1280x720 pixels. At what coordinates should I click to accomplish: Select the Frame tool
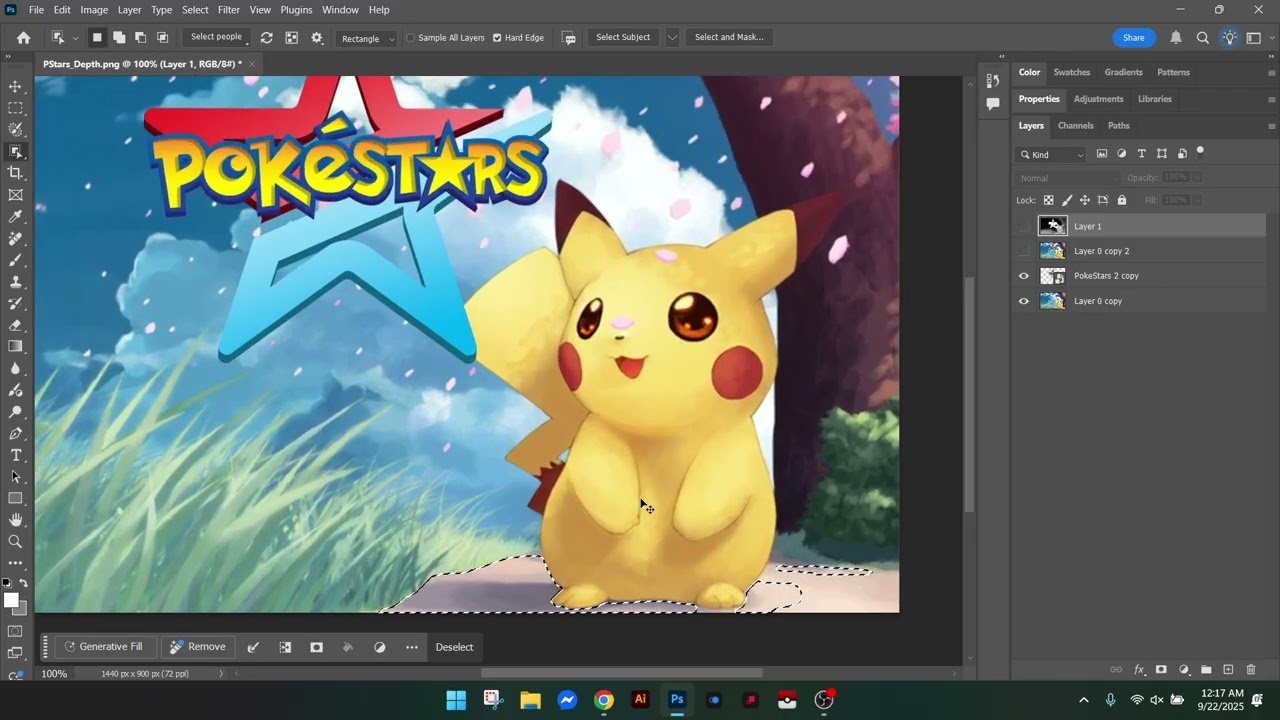tap(15, 195)
